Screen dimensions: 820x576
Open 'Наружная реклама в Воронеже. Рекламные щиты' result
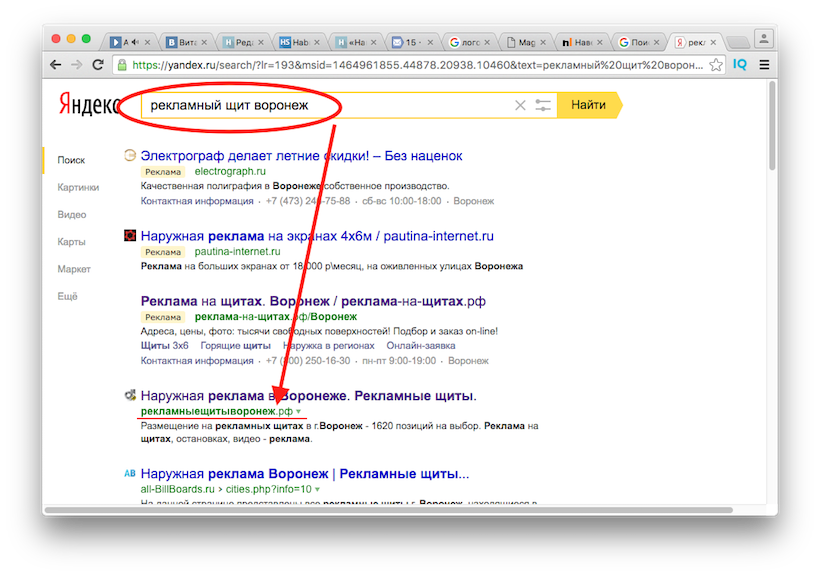coord(309,396)
